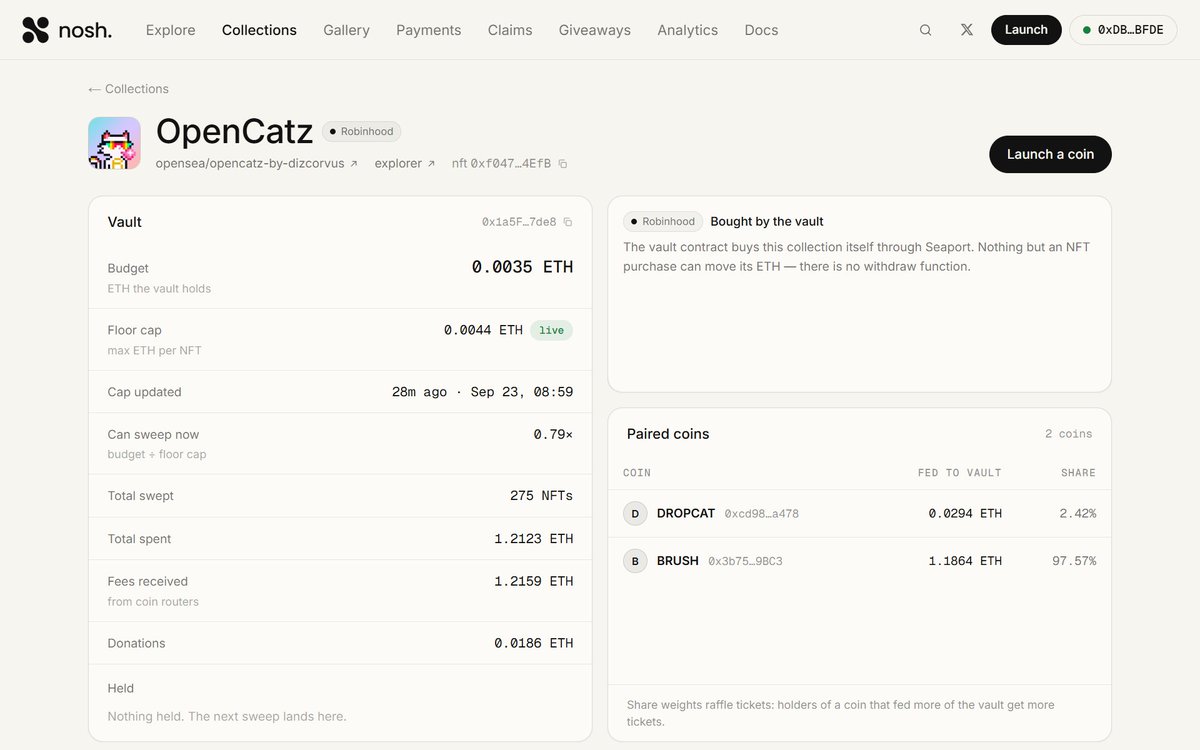Click the Paired coins heading
The width and height of the screenshot is (1200, 750).
668,434
